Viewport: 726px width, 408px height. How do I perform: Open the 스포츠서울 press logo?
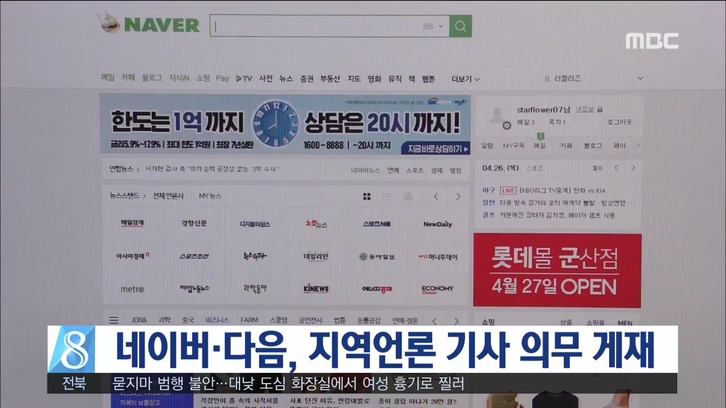[377, 224]
